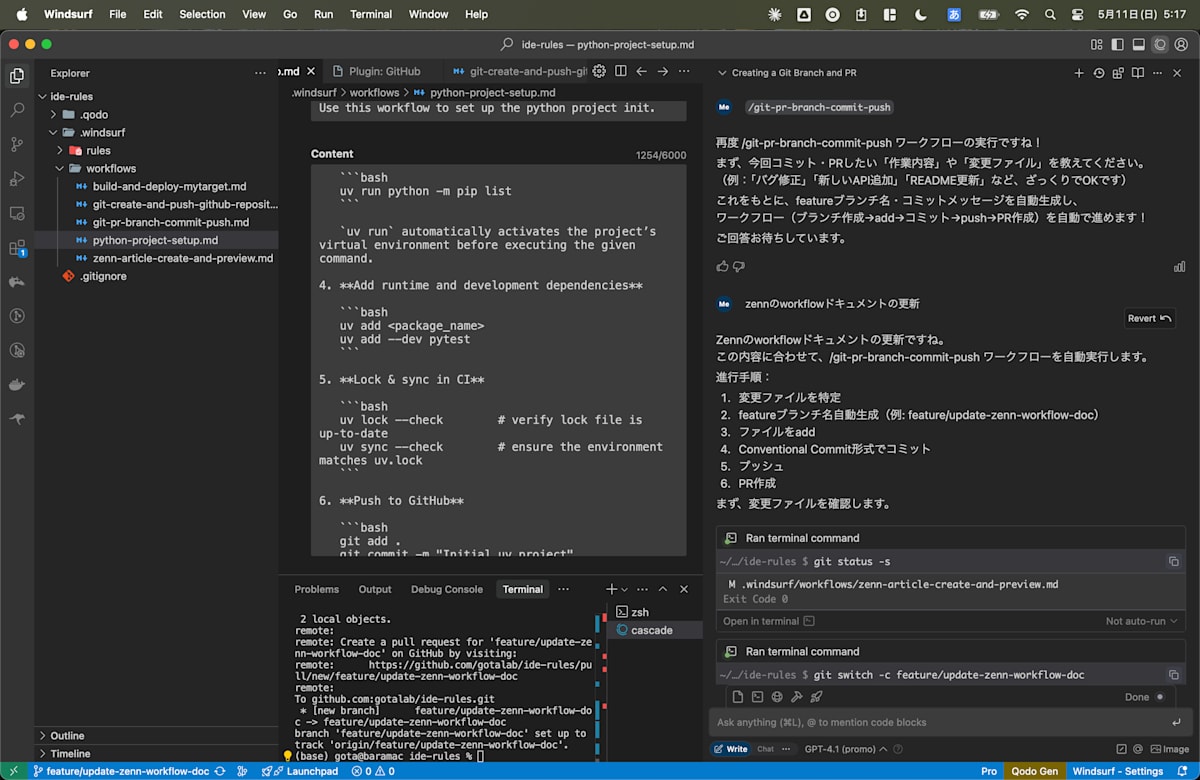Open the Explorer view in the activity bar
1200x780 pixels.
coord(17,76)
